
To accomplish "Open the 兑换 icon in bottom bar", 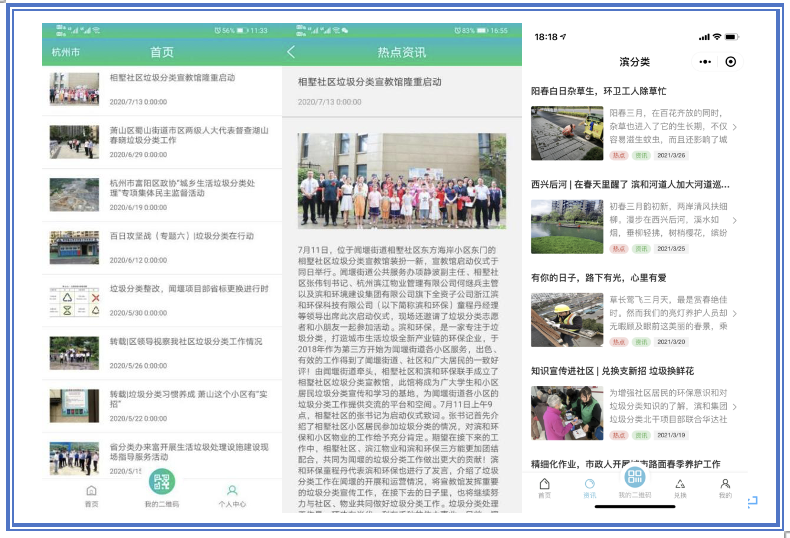I will [x=680, y=486].
